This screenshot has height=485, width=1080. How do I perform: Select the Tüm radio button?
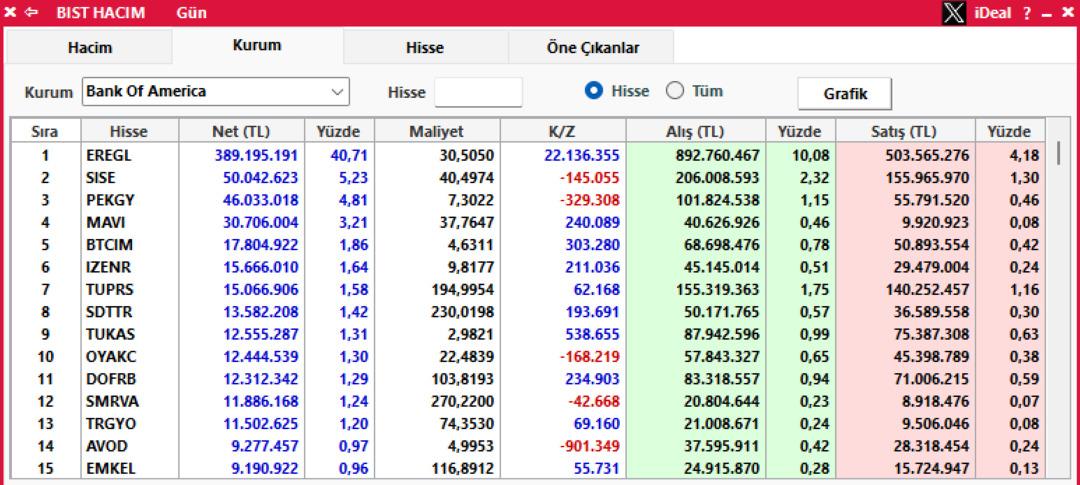(x=675, y=91)
